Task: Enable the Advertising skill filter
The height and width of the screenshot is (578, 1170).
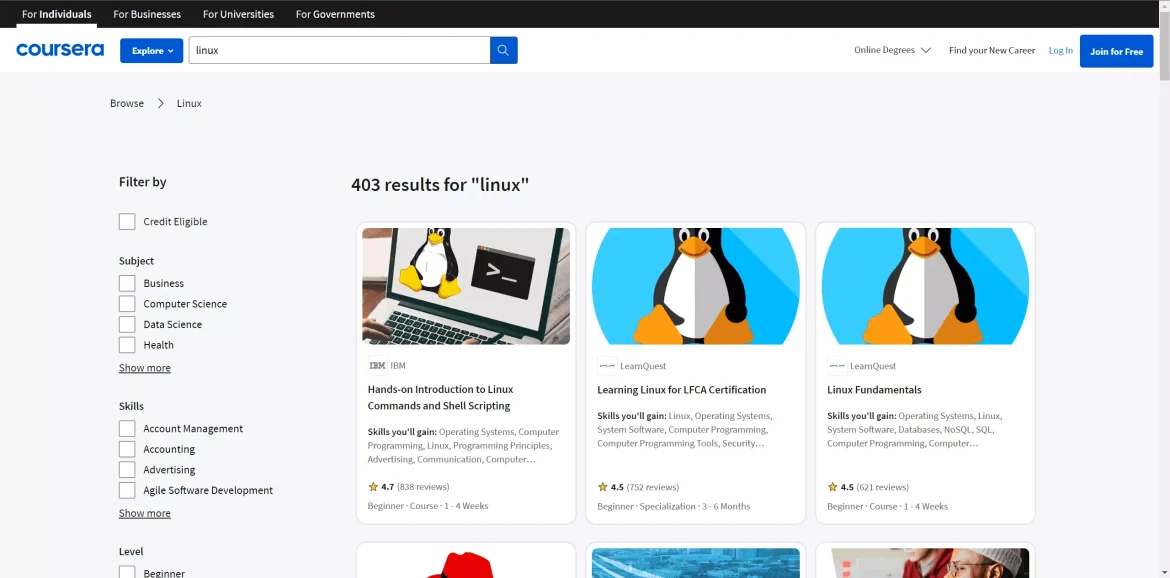Action: 127,470
